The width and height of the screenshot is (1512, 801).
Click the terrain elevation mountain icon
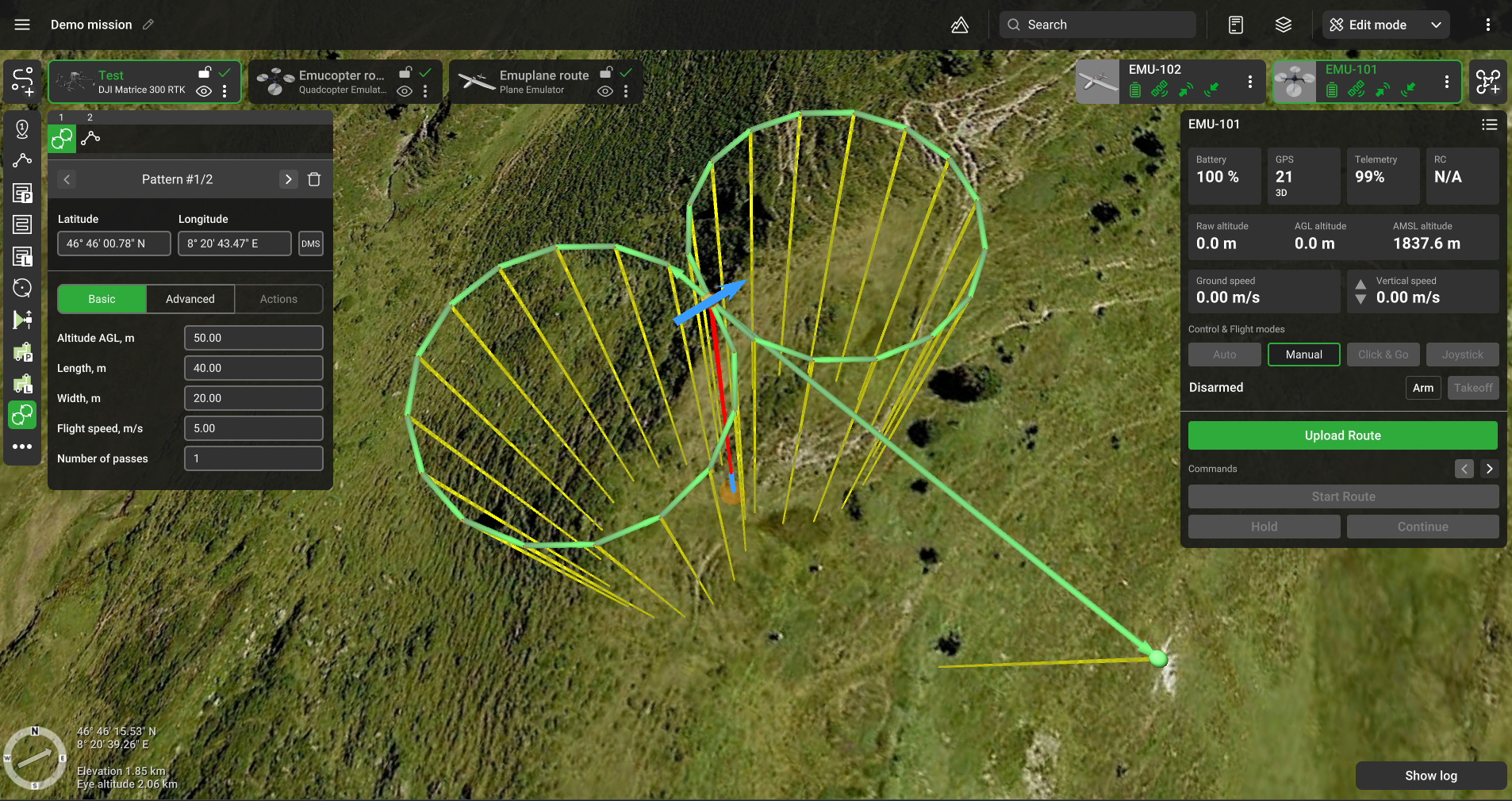[x=960, y=25]
